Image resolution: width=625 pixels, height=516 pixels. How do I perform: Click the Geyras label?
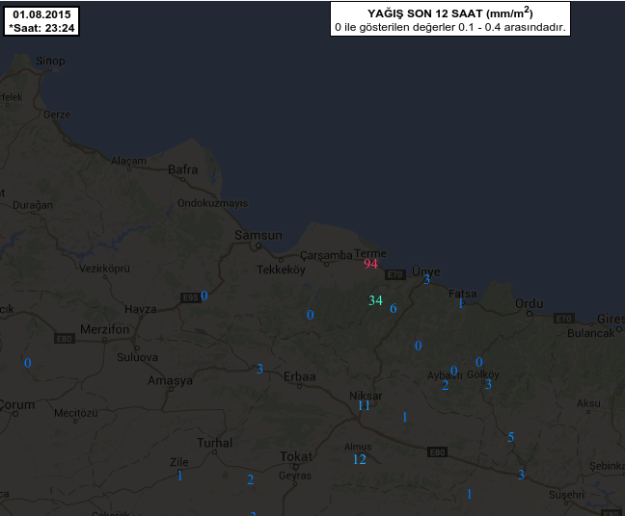click(295, 476)
